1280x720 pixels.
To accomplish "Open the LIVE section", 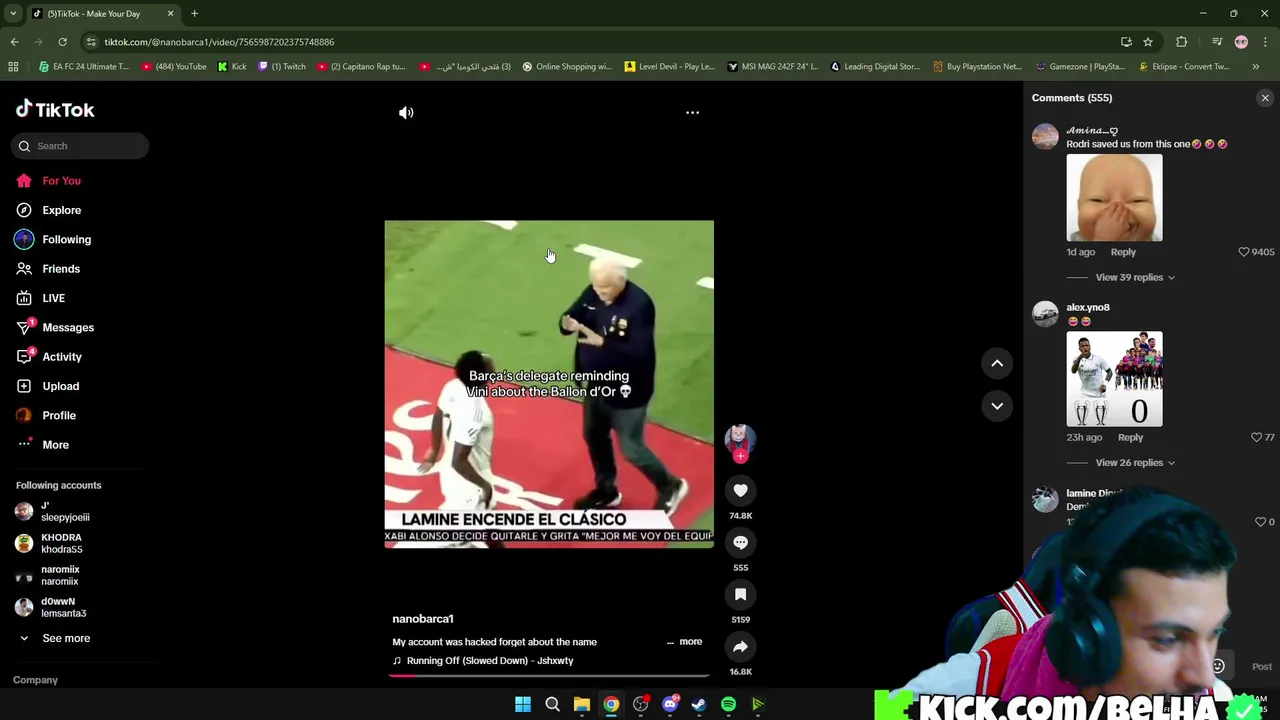I will (x=53, y=298).
